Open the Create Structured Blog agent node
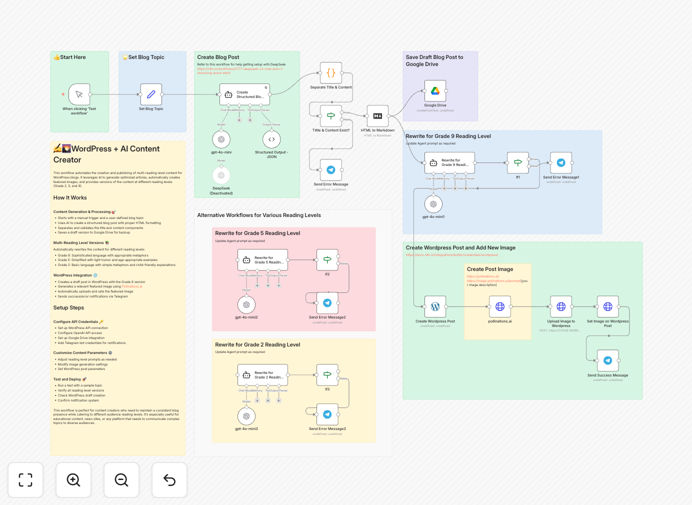 [x=244, y=94]
